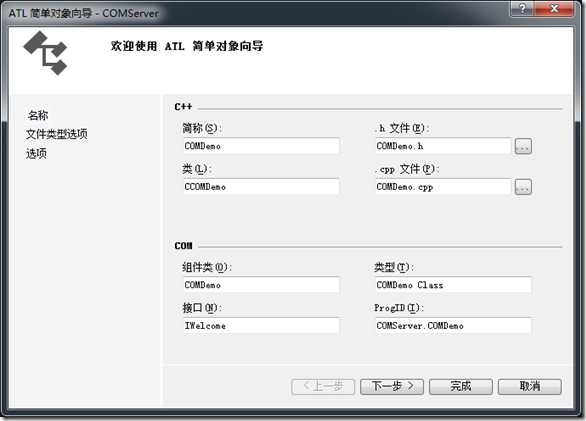Screen dimensions: 586x421
Task: Click the 简称(S) label
Action: (x=202, y=128)
